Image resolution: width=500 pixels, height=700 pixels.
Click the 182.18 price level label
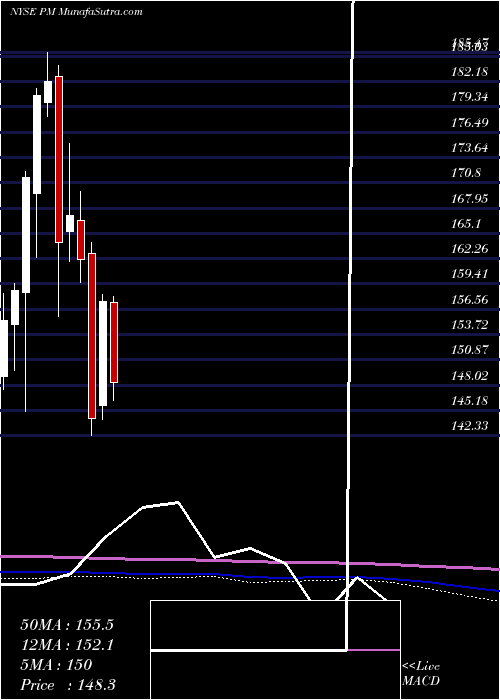tap(470, 71)
